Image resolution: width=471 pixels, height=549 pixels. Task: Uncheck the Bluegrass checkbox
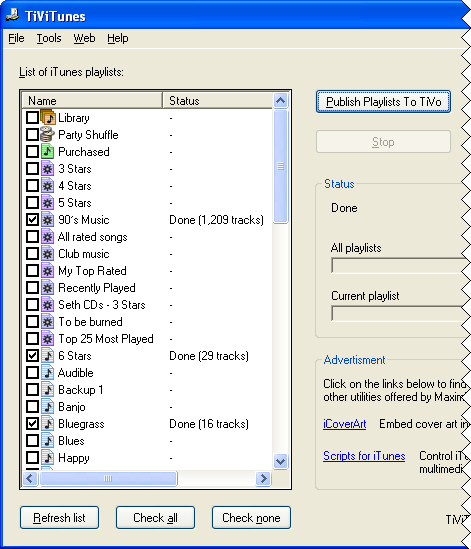tap(33, 424)
